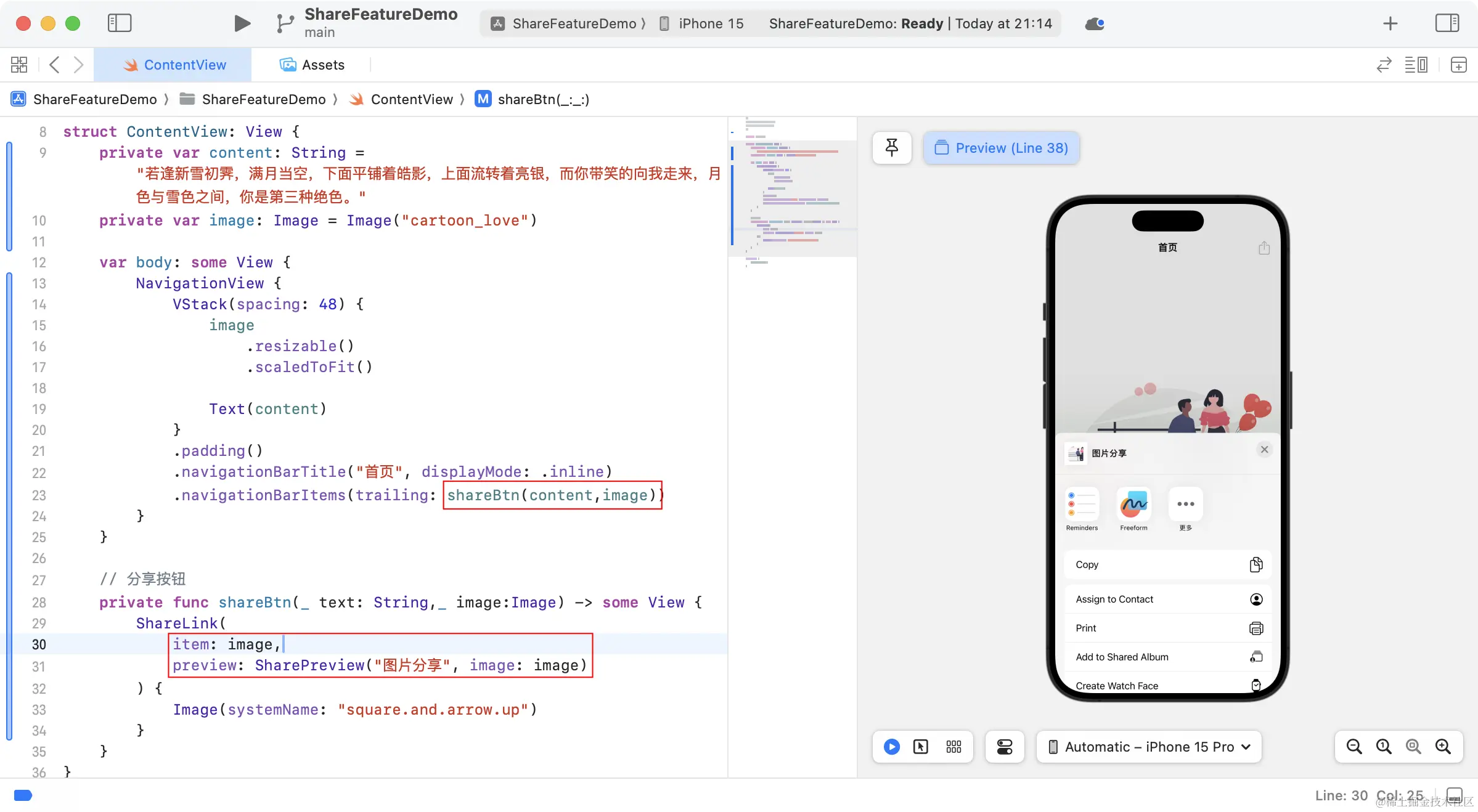This screenshot has width=1478, height=812.
Task: Zoom out the preview canvas
Action: tap(1353, 747)
